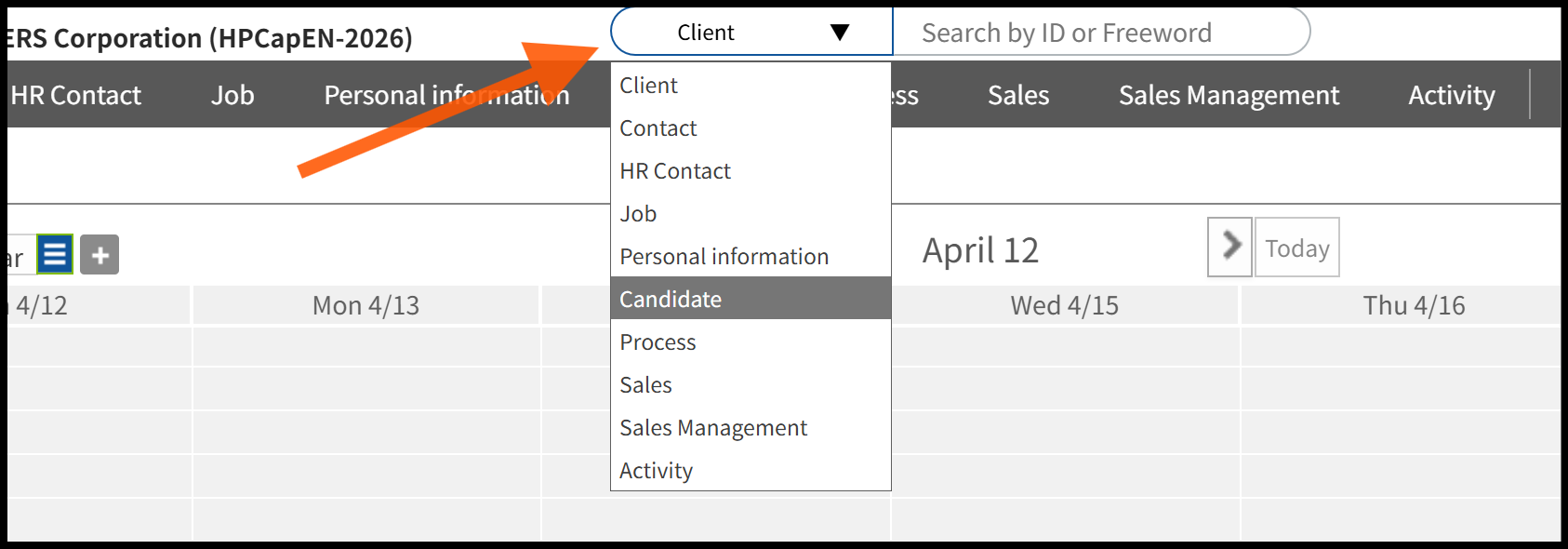This screenshot has width=1568, height=549.
Task: Click the Search by ID or Freeword field
Action: point(1097,33)
